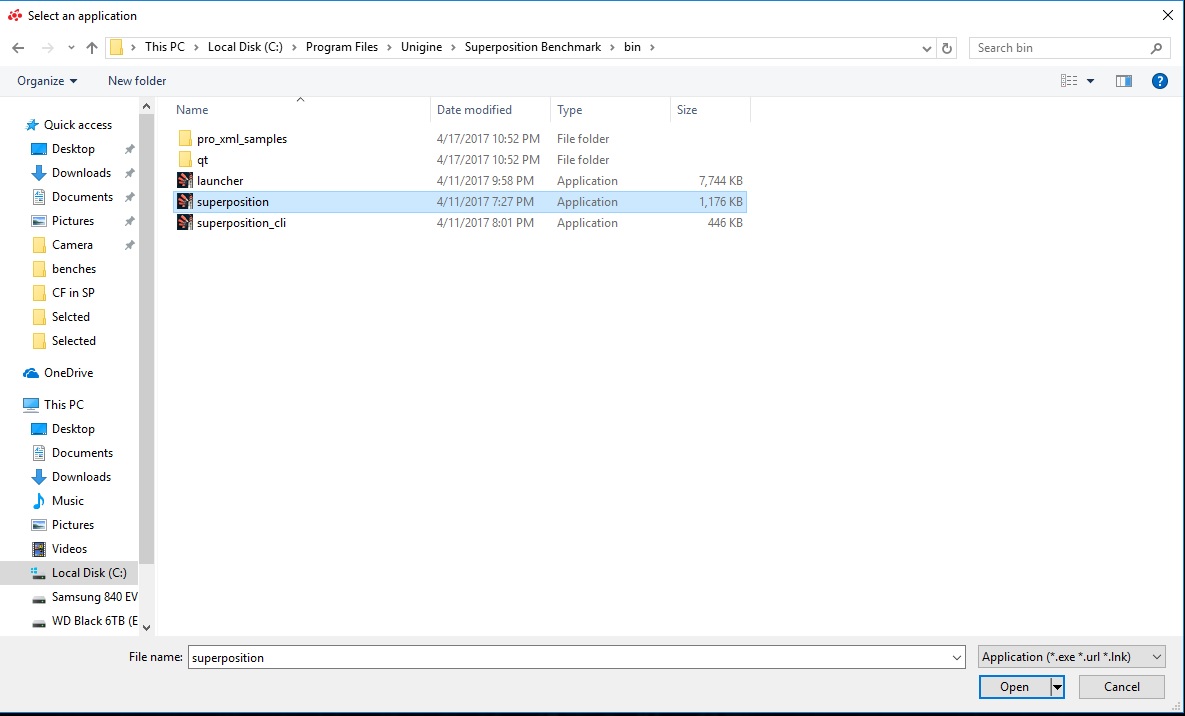
Task: Open OneDrive in sidebar
Action: (x=68, y=373)
